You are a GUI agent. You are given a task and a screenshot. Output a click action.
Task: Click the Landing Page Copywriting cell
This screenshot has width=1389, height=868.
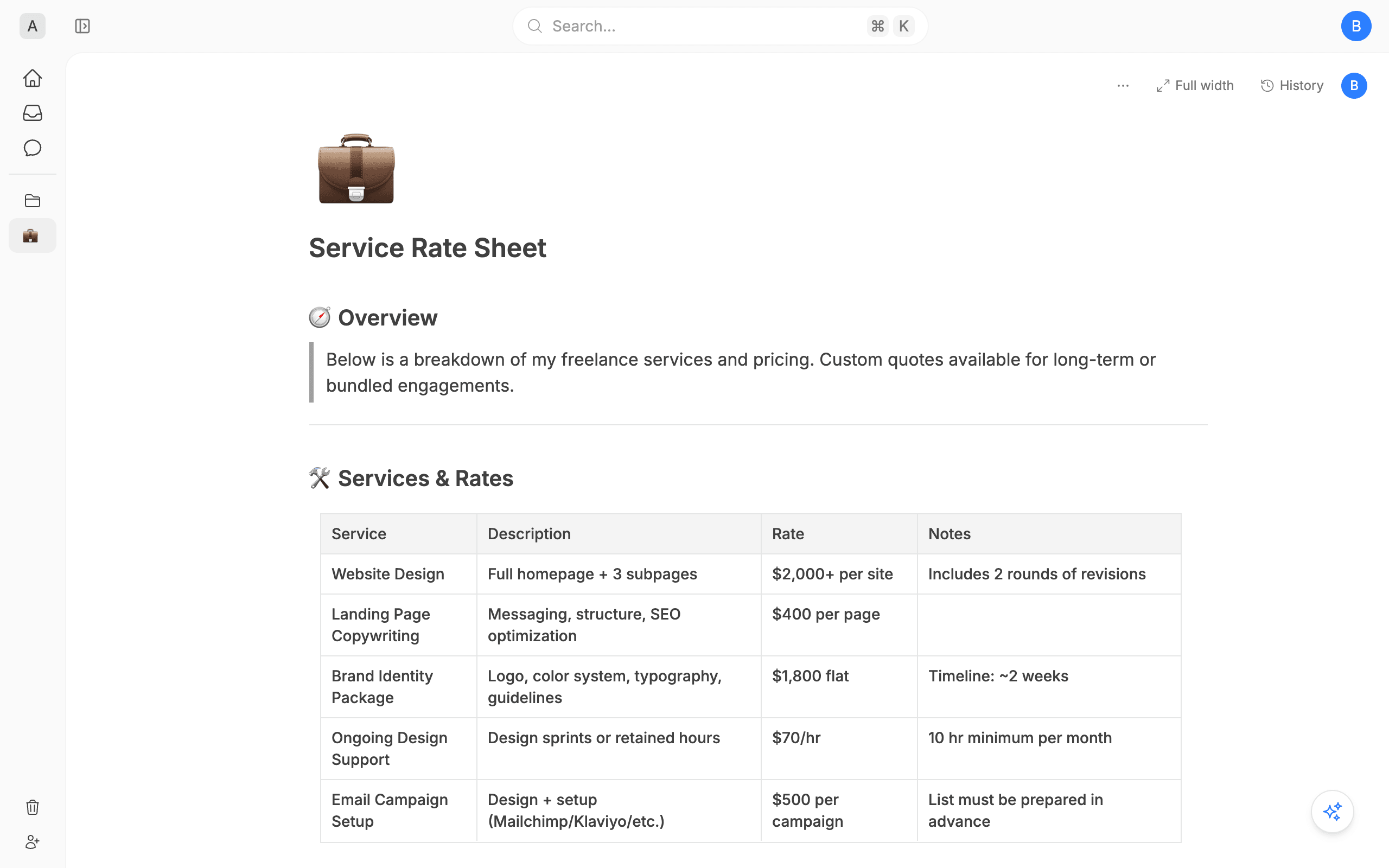pyautogui.click(x=398, y=625)
